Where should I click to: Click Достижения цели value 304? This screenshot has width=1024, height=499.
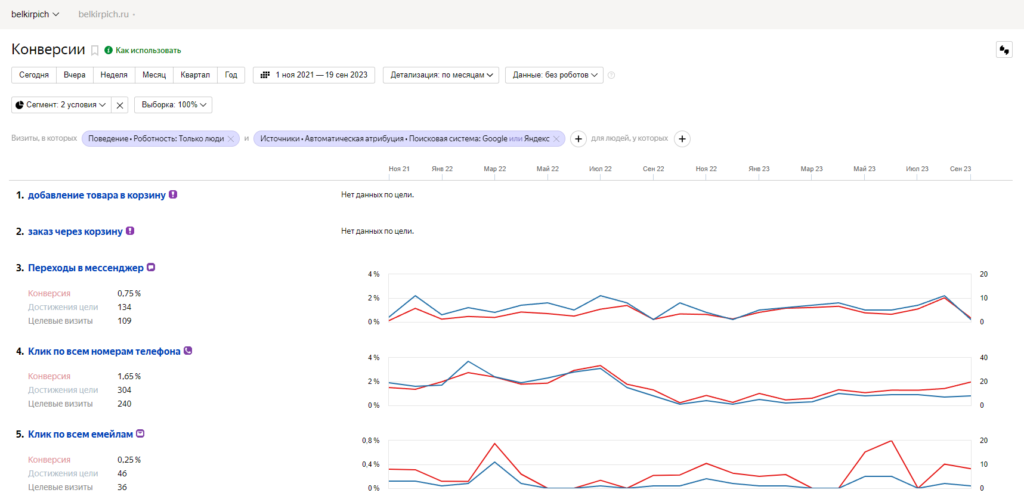(x=124, y=390)
